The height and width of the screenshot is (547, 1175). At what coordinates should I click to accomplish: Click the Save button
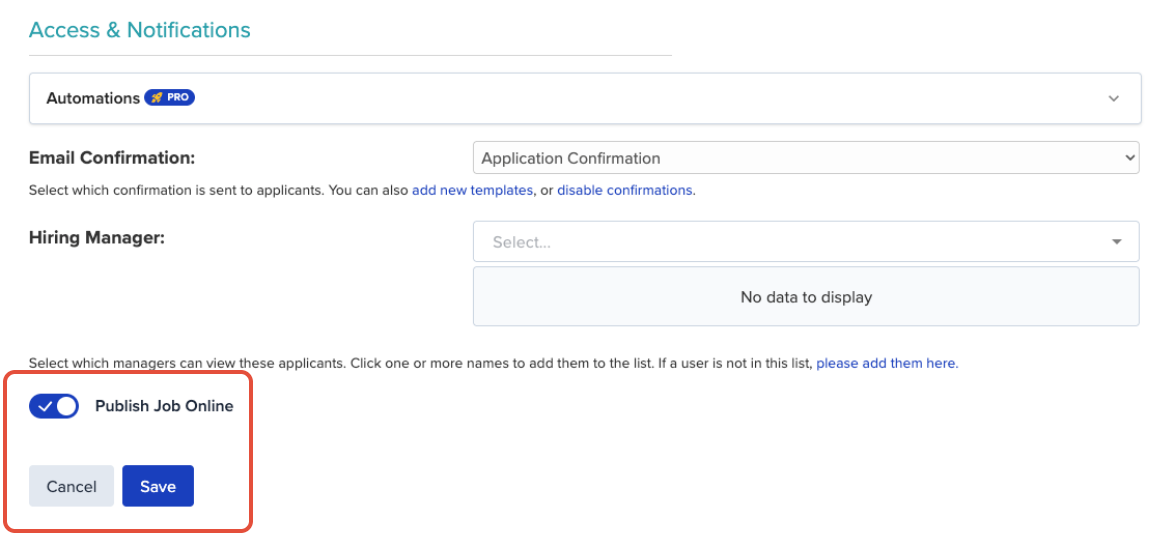(158, 486)
